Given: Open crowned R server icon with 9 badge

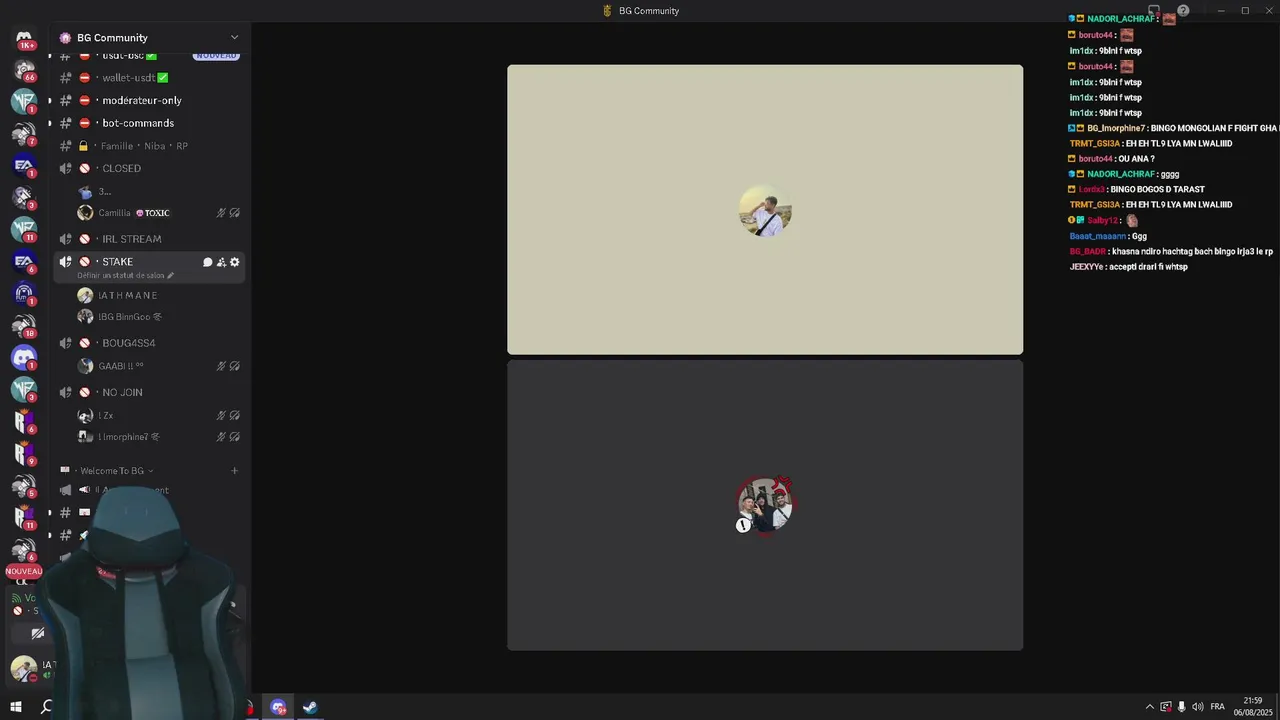Looking at the screenshot, I should (24, 453).
